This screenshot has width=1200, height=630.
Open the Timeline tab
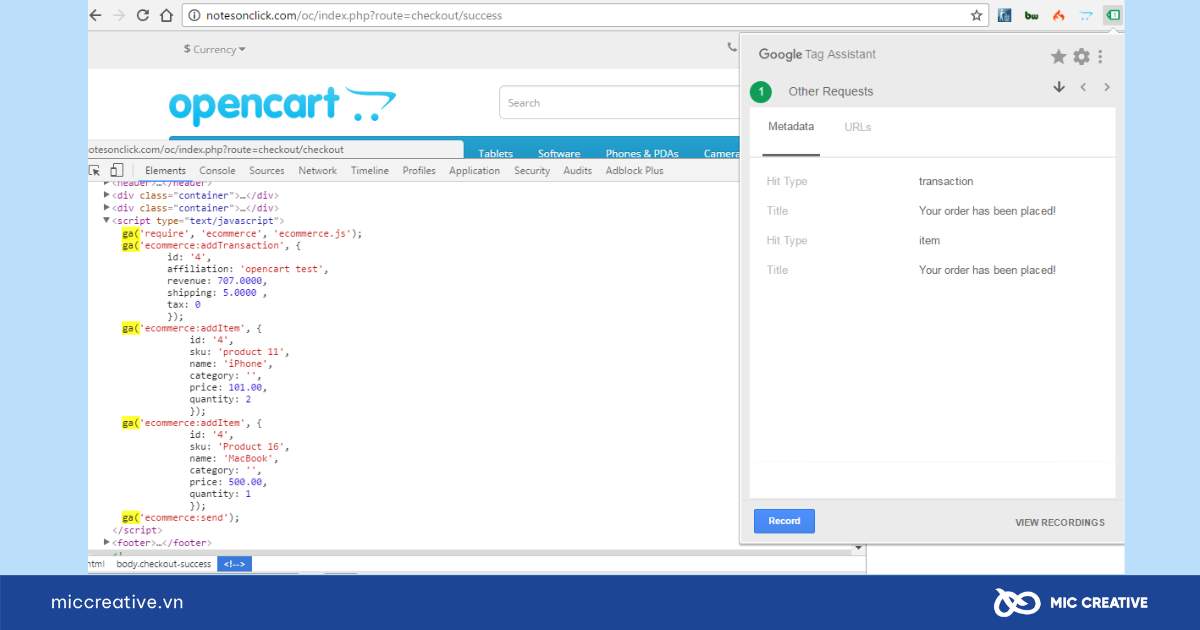click(370, 171)
